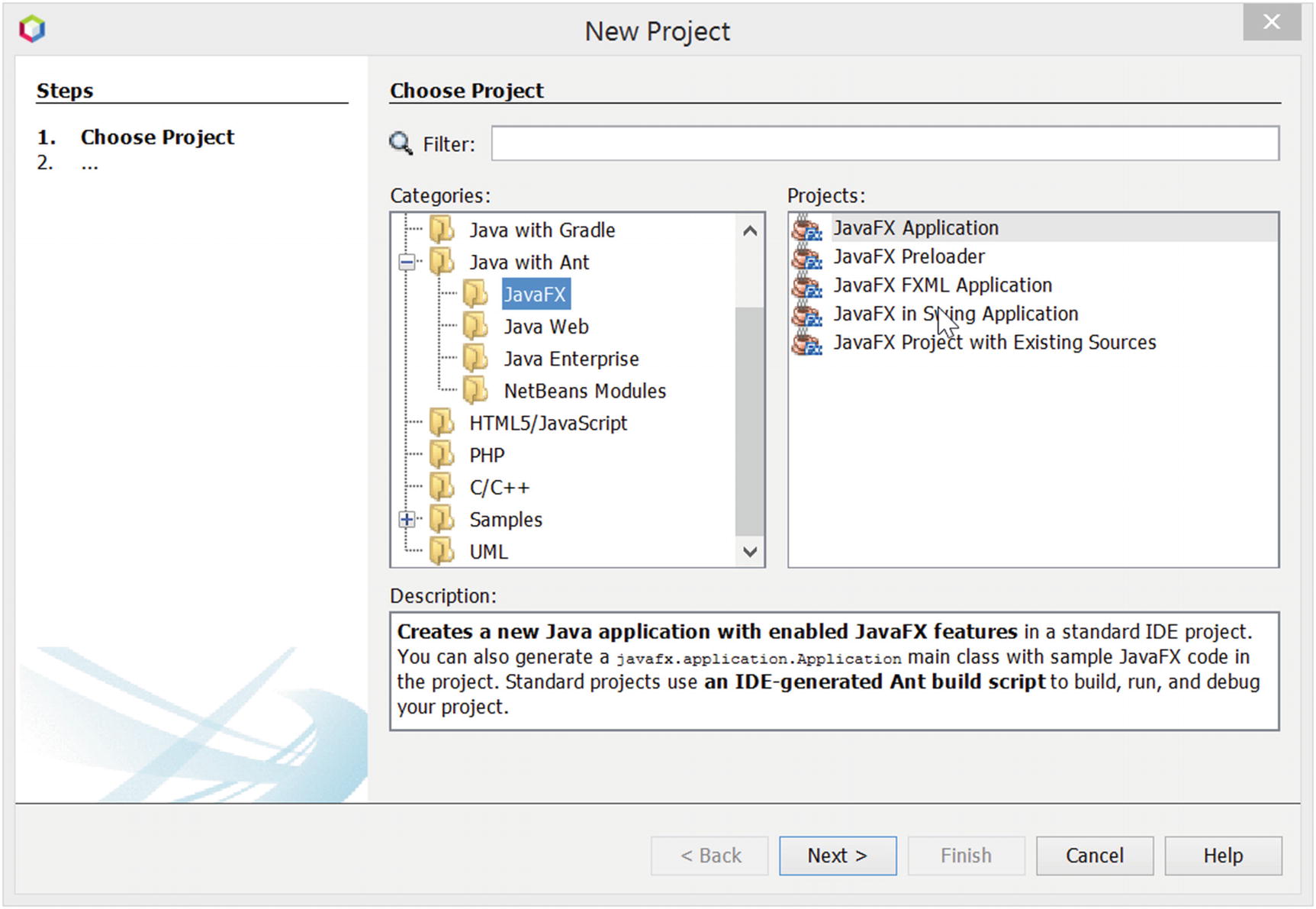Choose JavaFX Preloader project type
Image resolution: width=1316 pixels, height=909 pixels.
(x=908, y=256)
